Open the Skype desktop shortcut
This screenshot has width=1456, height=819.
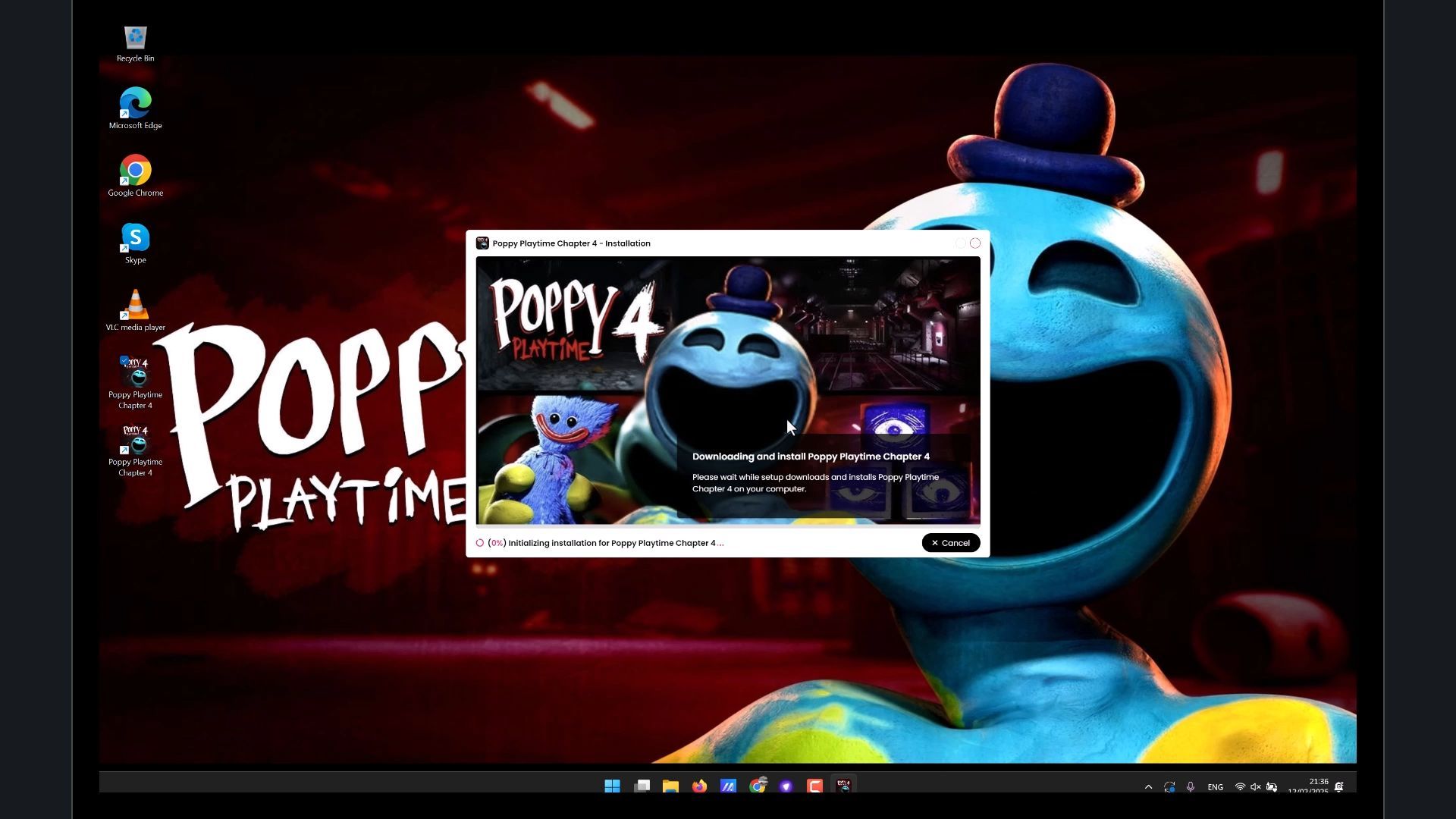[135, 243]
